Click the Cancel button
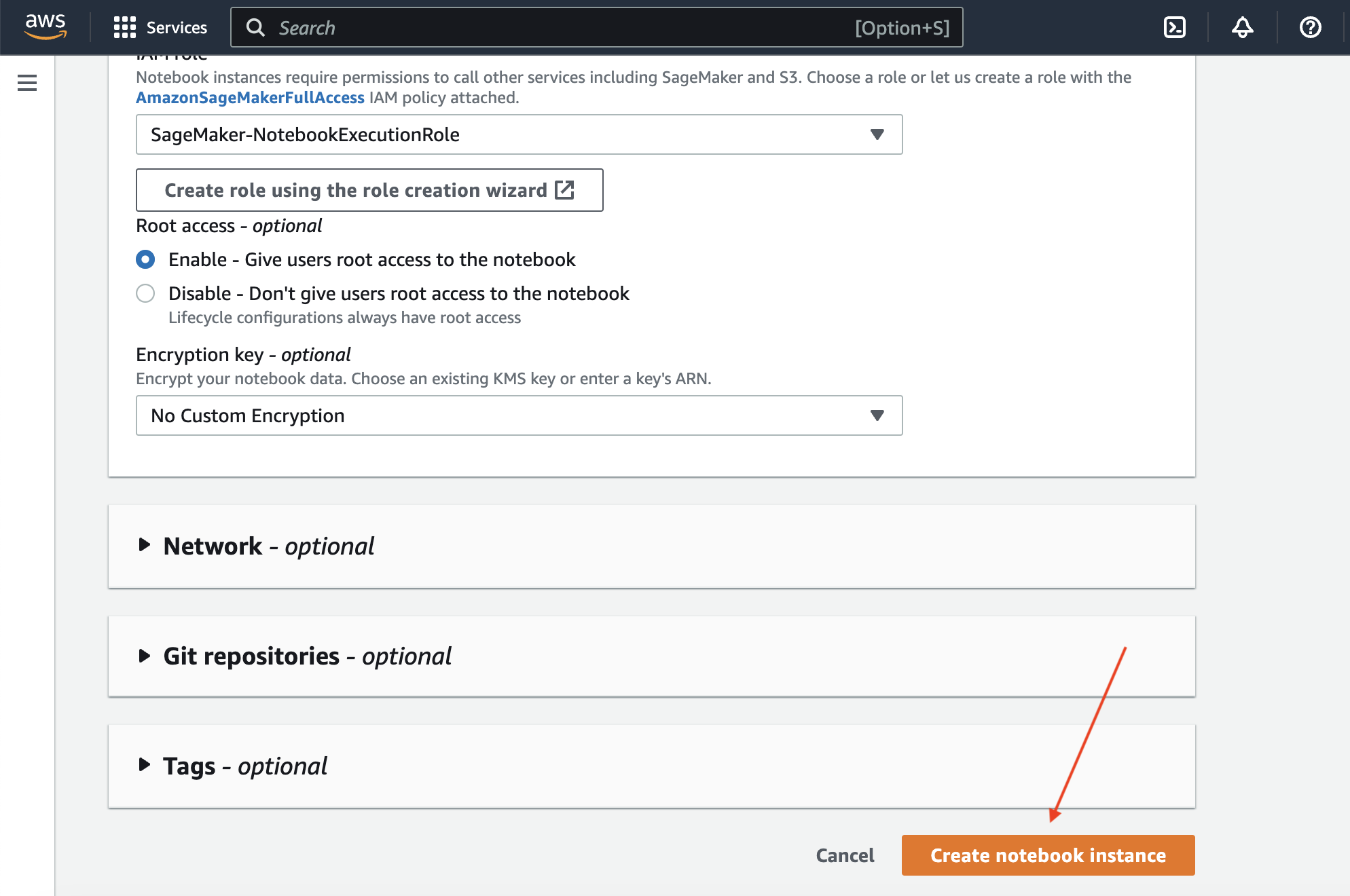The width and height of the screenshot is (1350, 896). (x=845, y=855)
